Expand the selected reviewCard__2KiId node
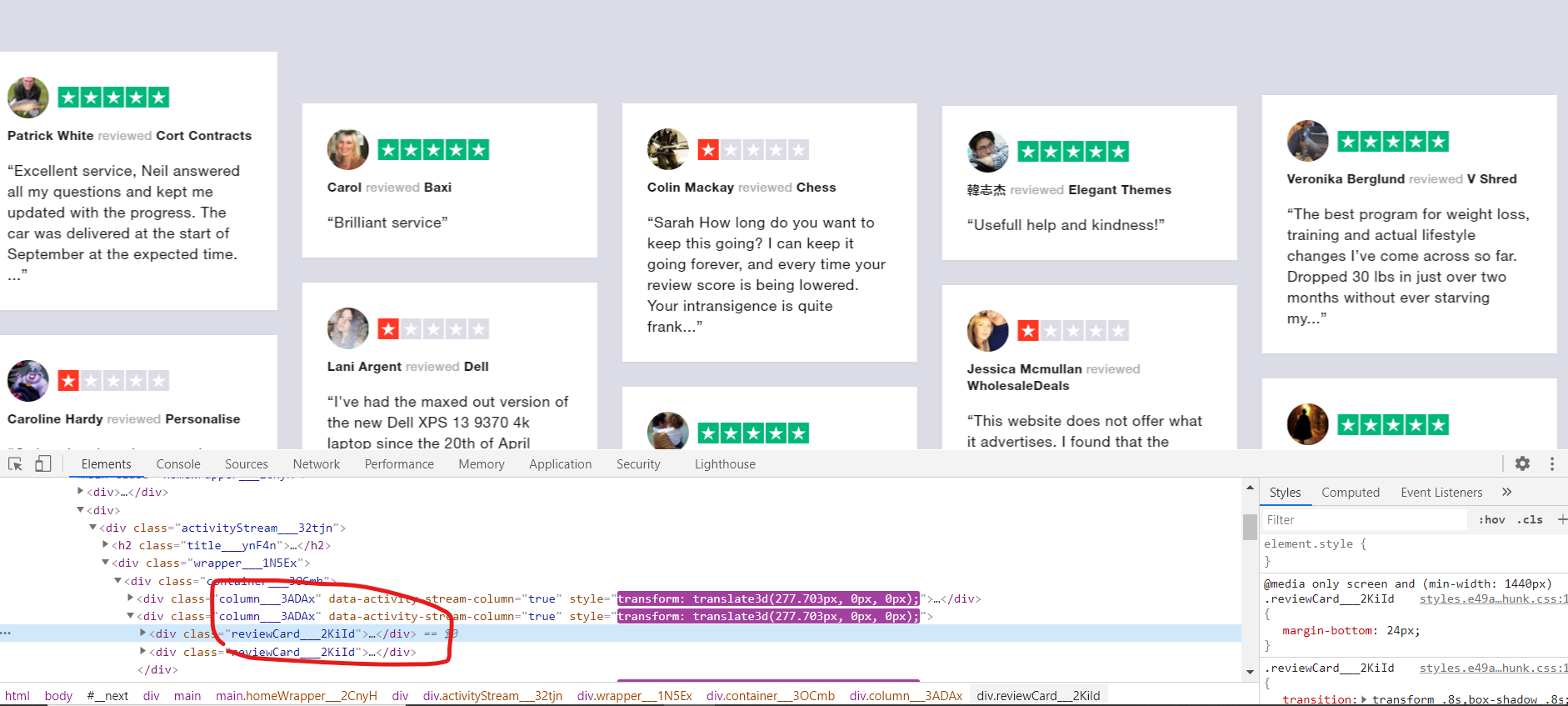 143,633
